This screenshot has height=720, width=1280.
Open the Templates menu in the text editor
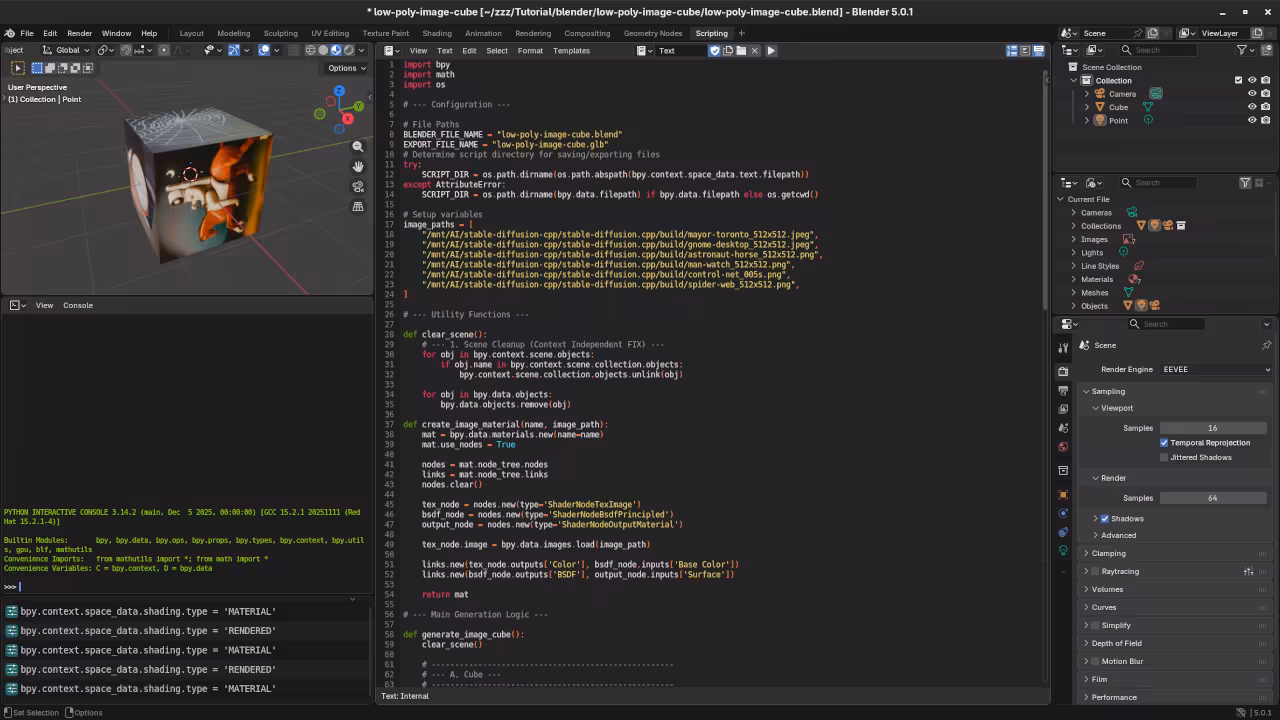coord(571,50)
